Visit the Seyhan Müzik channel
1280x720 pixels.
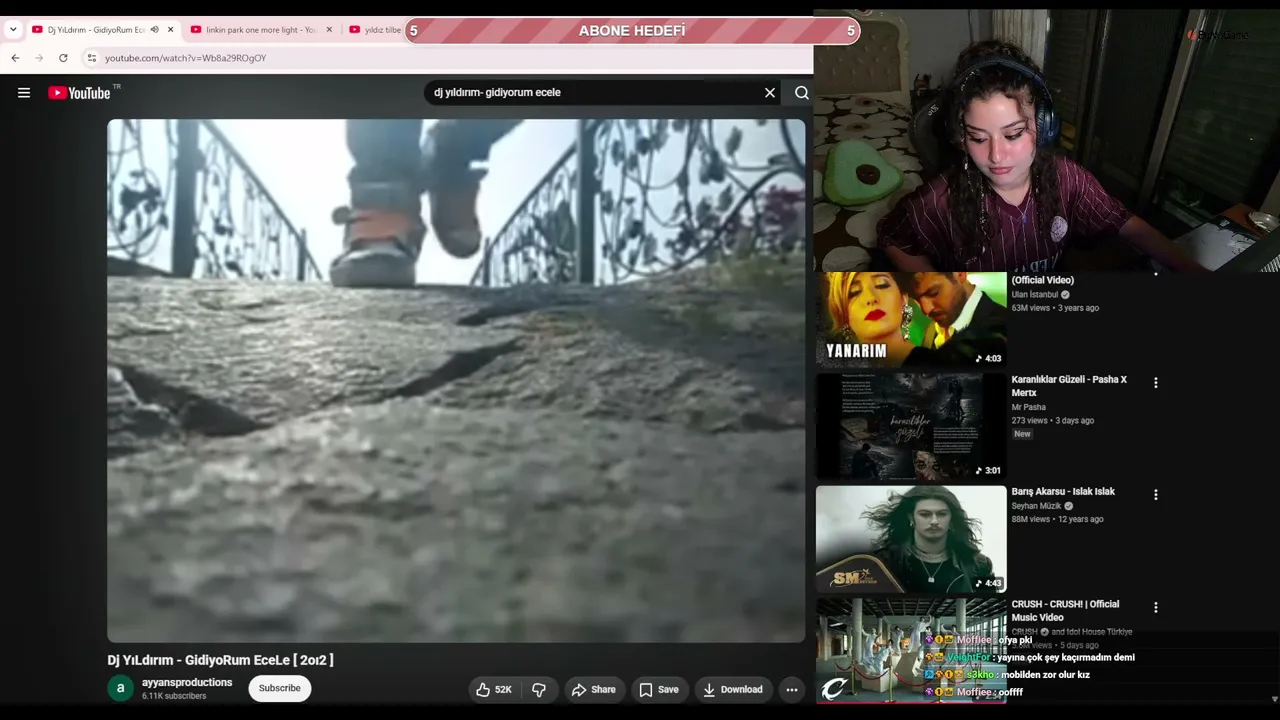(1036, 506)
